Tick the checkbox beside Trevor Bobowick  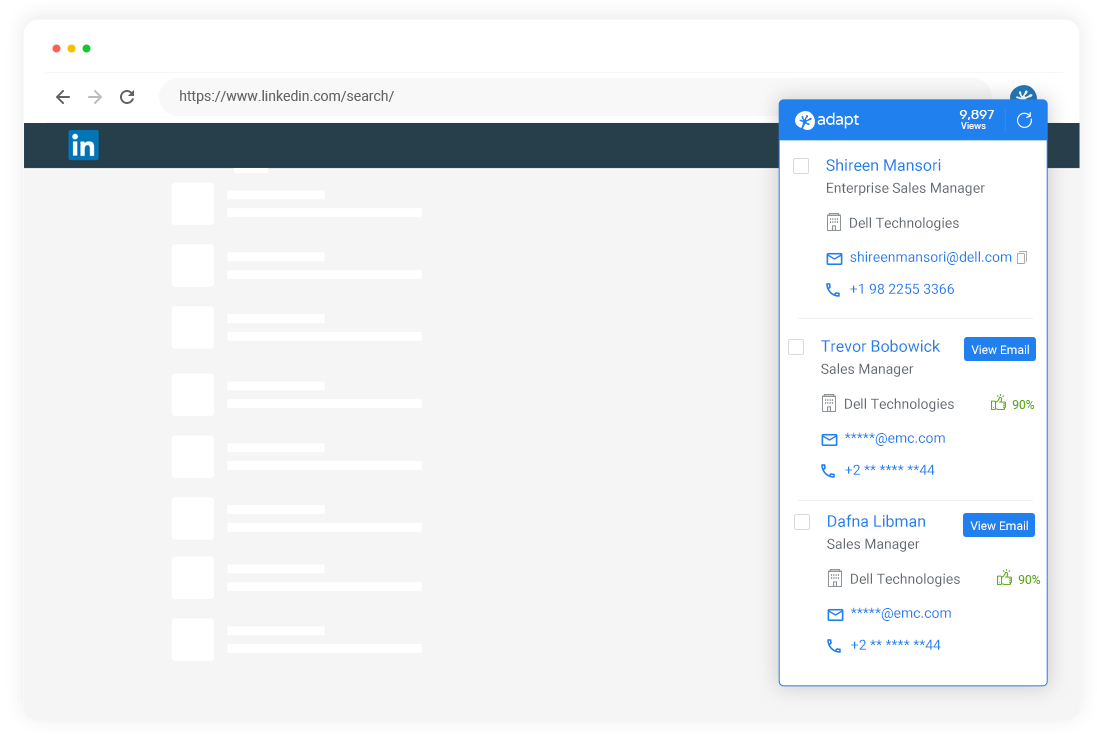796,347
